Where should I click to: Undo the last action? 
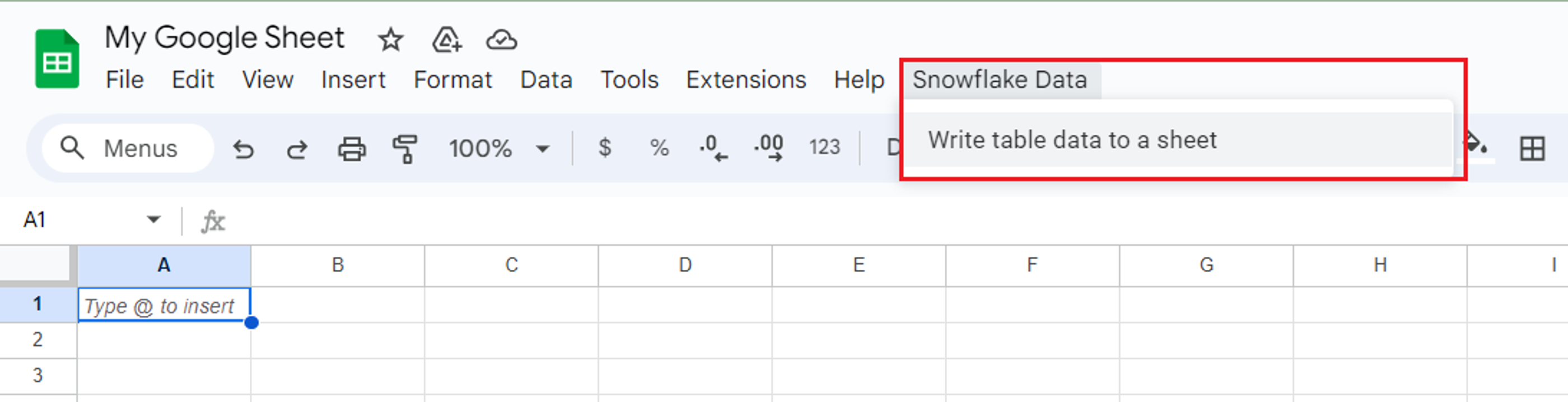click(x=244, y=148)
